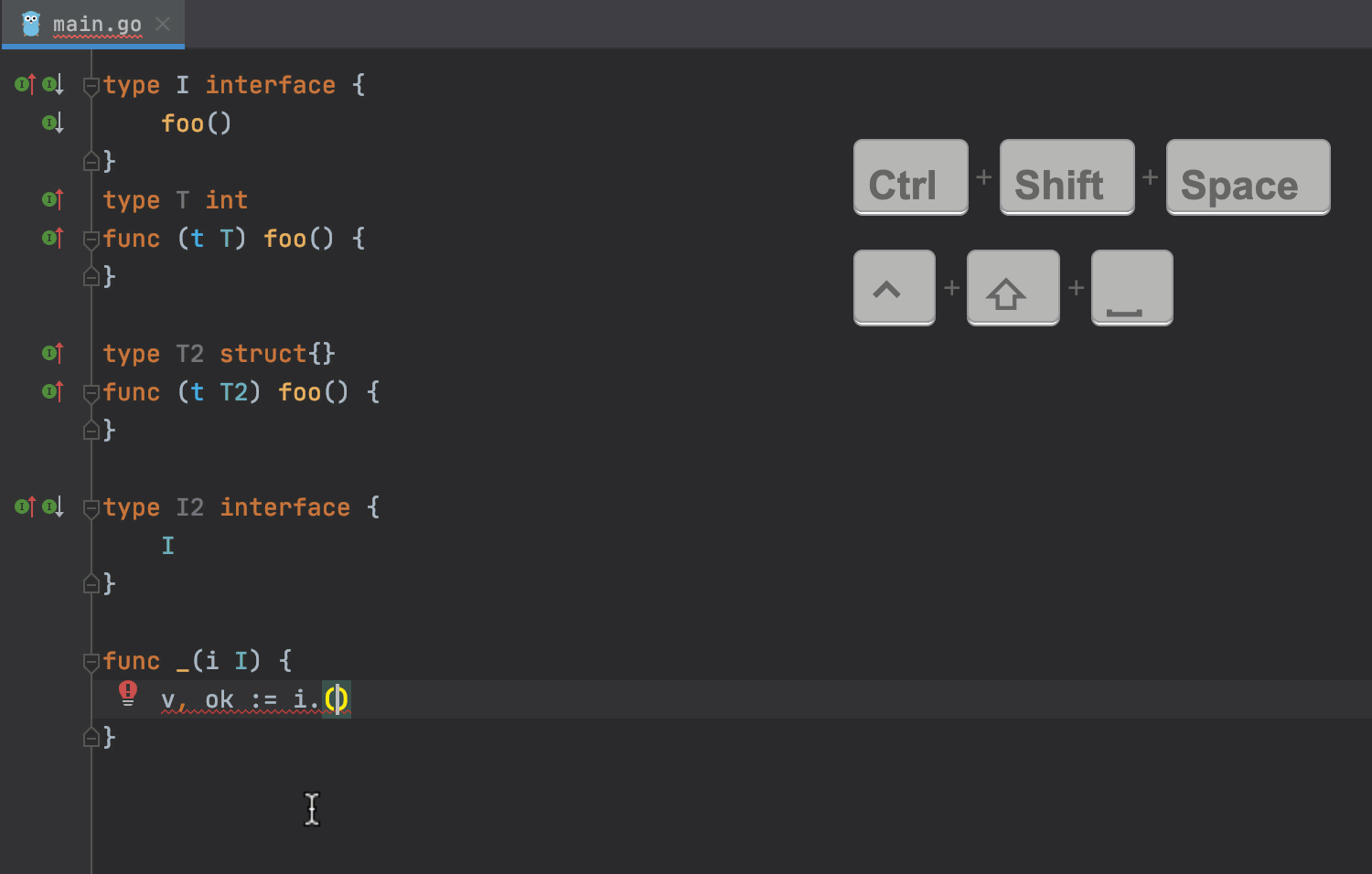Click implements gutter icon on 'type T2 struct{}' line
Image resolution: width=1372 pixels, height=874 pixels.
[x=53, y=354]
